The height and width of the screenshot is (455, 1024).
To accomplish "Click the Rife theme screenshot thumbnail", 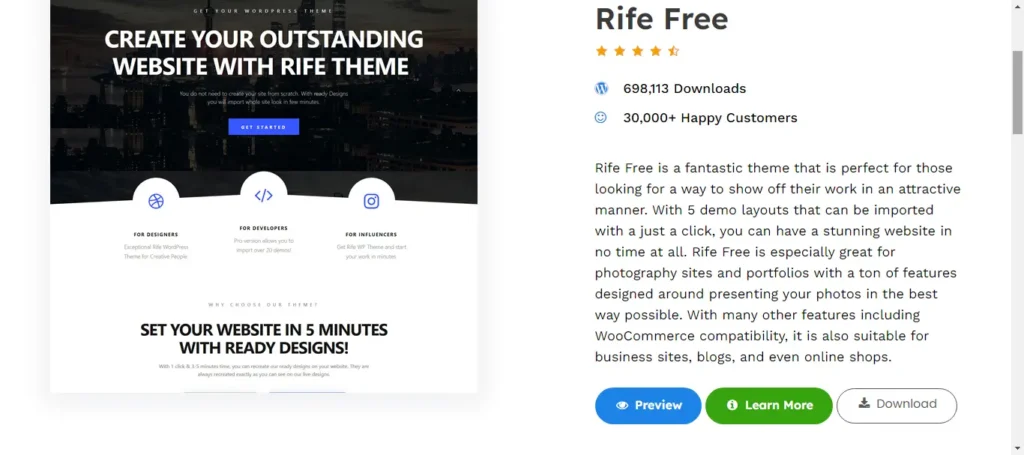I will pos(264,196).
